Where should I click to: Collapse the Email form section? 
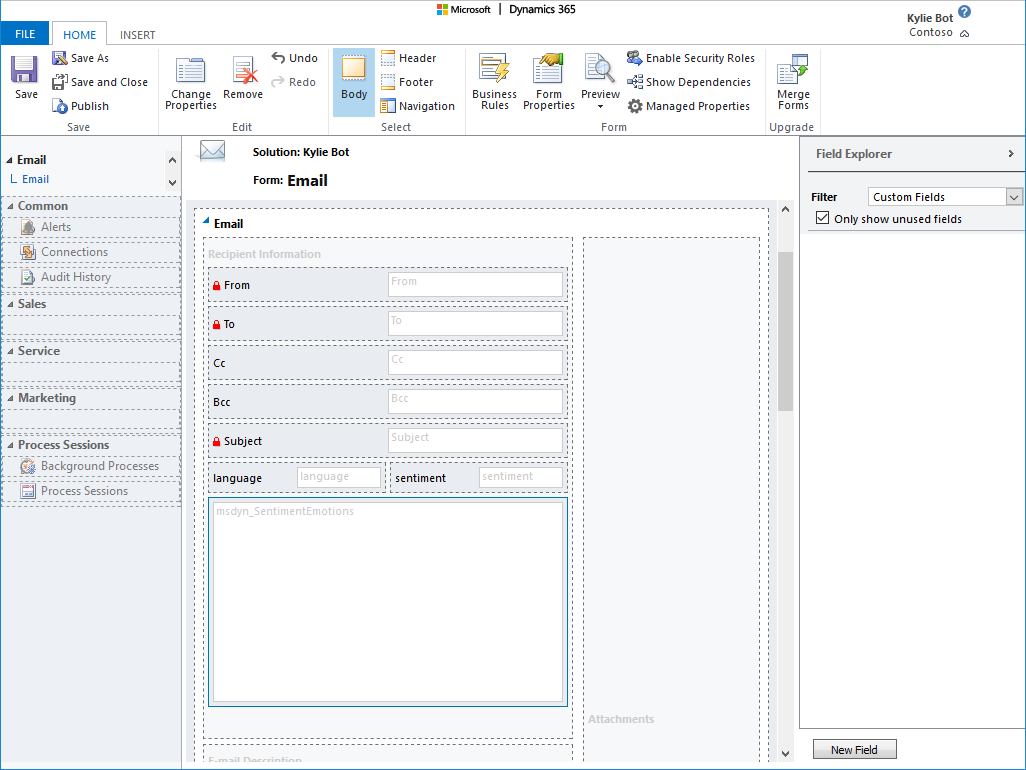coord(206,221)
